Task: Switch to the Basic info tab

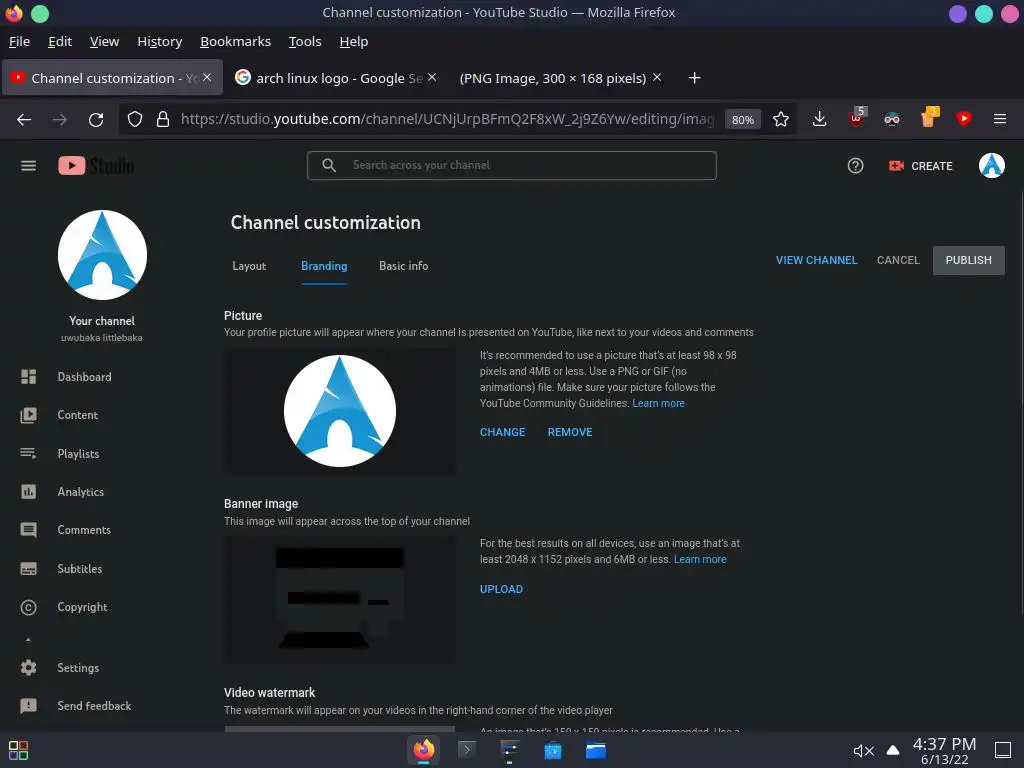Action: point(404,266)
